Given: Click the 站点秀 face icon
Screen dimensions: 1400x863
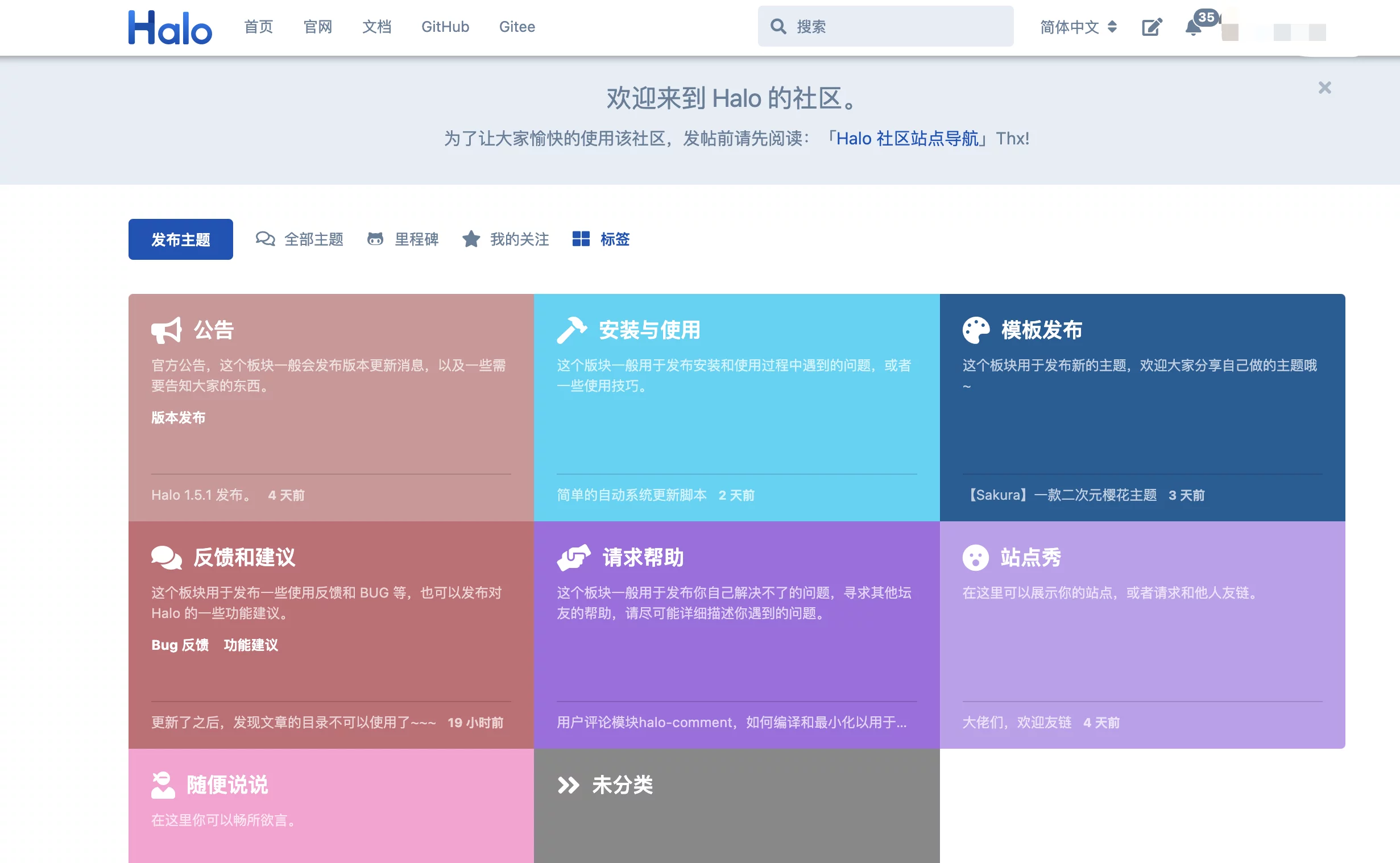Looking at the screenshot, I should coord(975,558).
